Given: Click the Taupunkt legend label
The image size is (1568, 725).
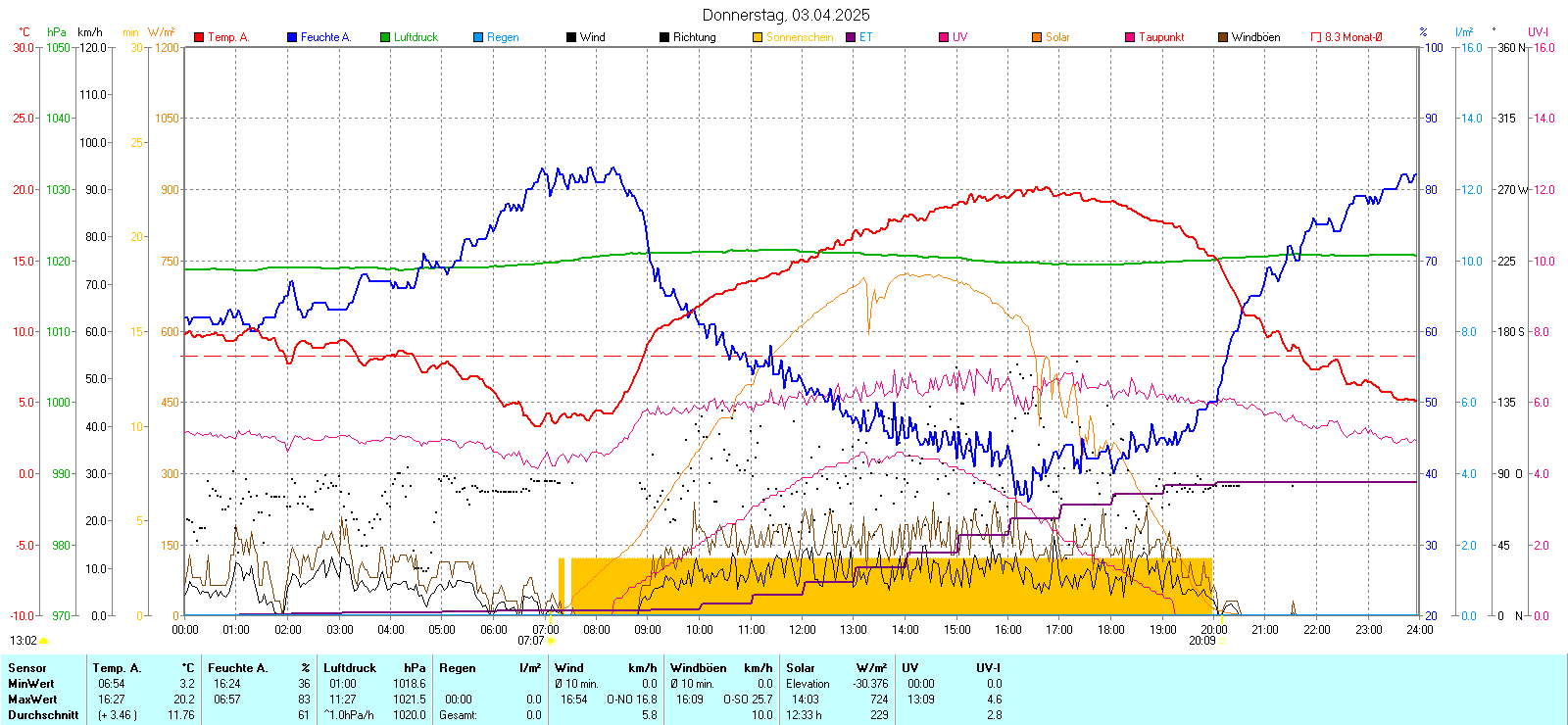Looking at the screenshot, I should [x=1161, y=37].
